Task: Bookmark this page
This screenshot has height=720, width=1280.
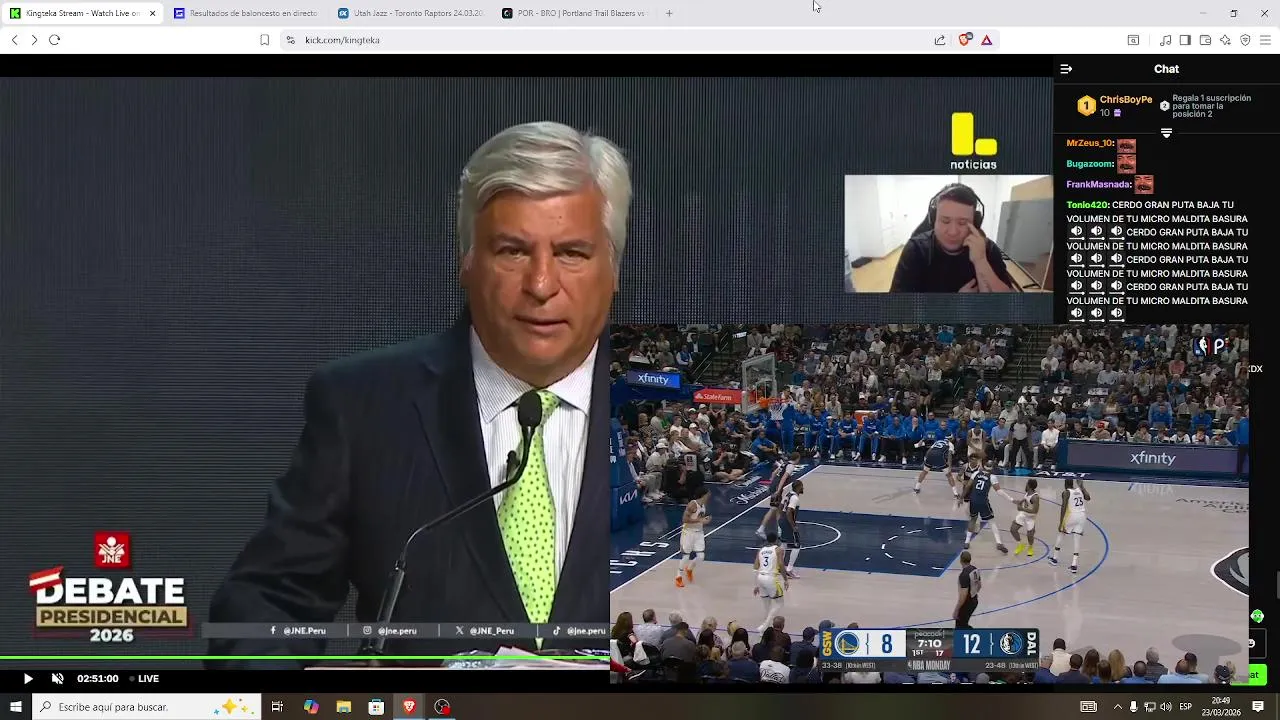Action: [x=264, y=40]
